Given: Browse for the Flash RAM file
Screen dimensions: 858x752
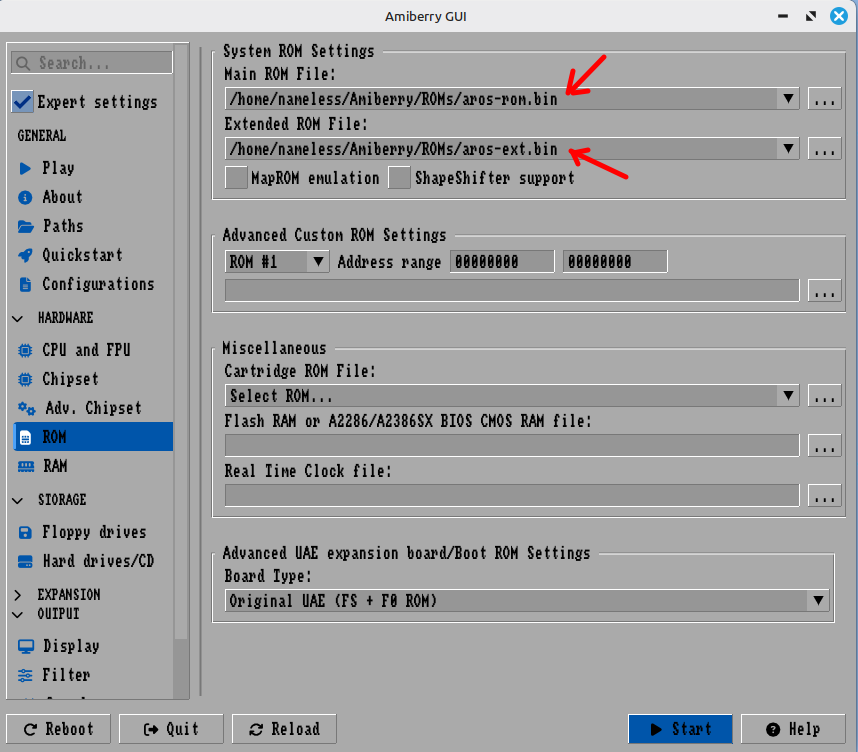Looking at the screenshot, I should pos(824,446).
